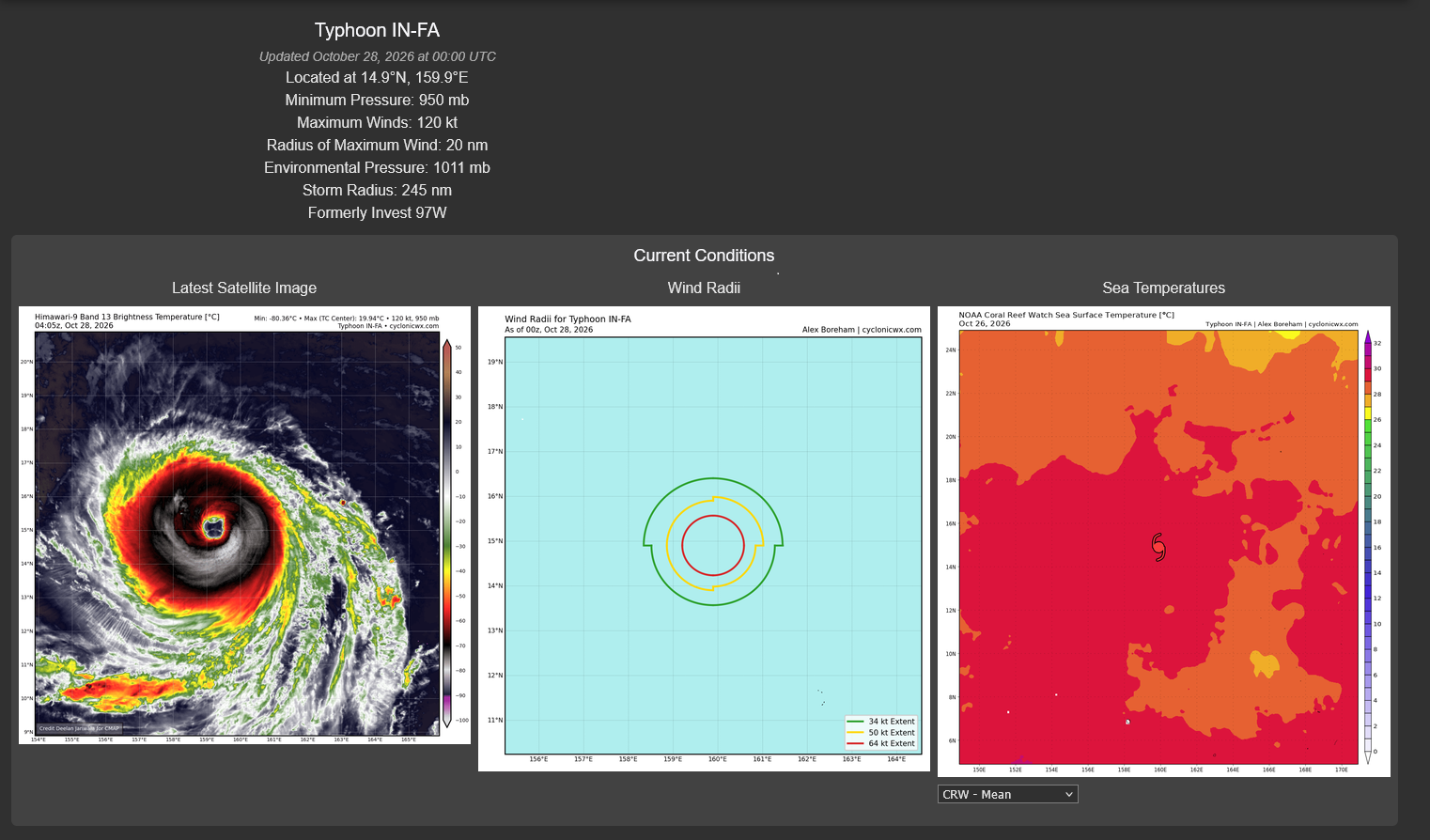Click the typhoon eye in satellite image
Viewport: 1430px width, 840px height.
point(214,528)
